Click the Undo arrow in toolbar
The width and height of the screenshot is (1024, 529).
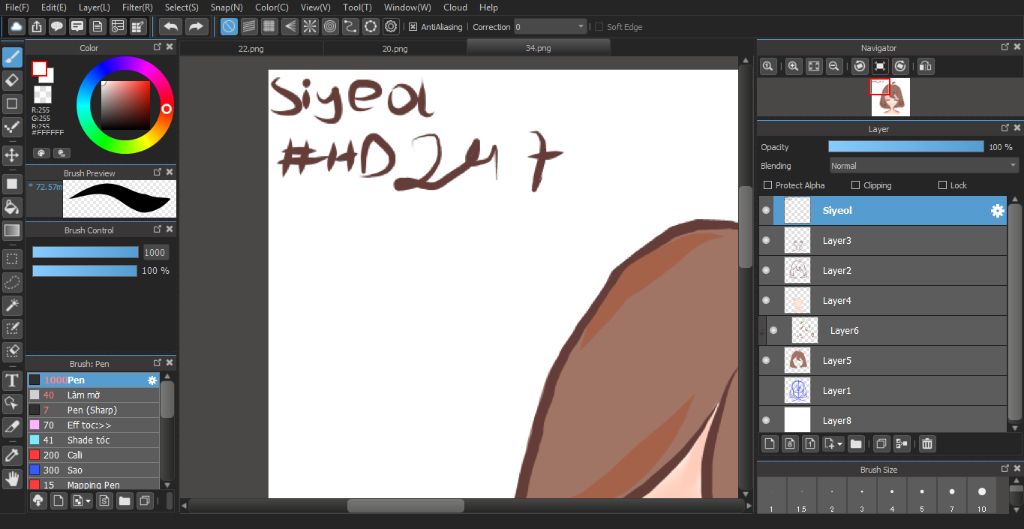[170, 27]
